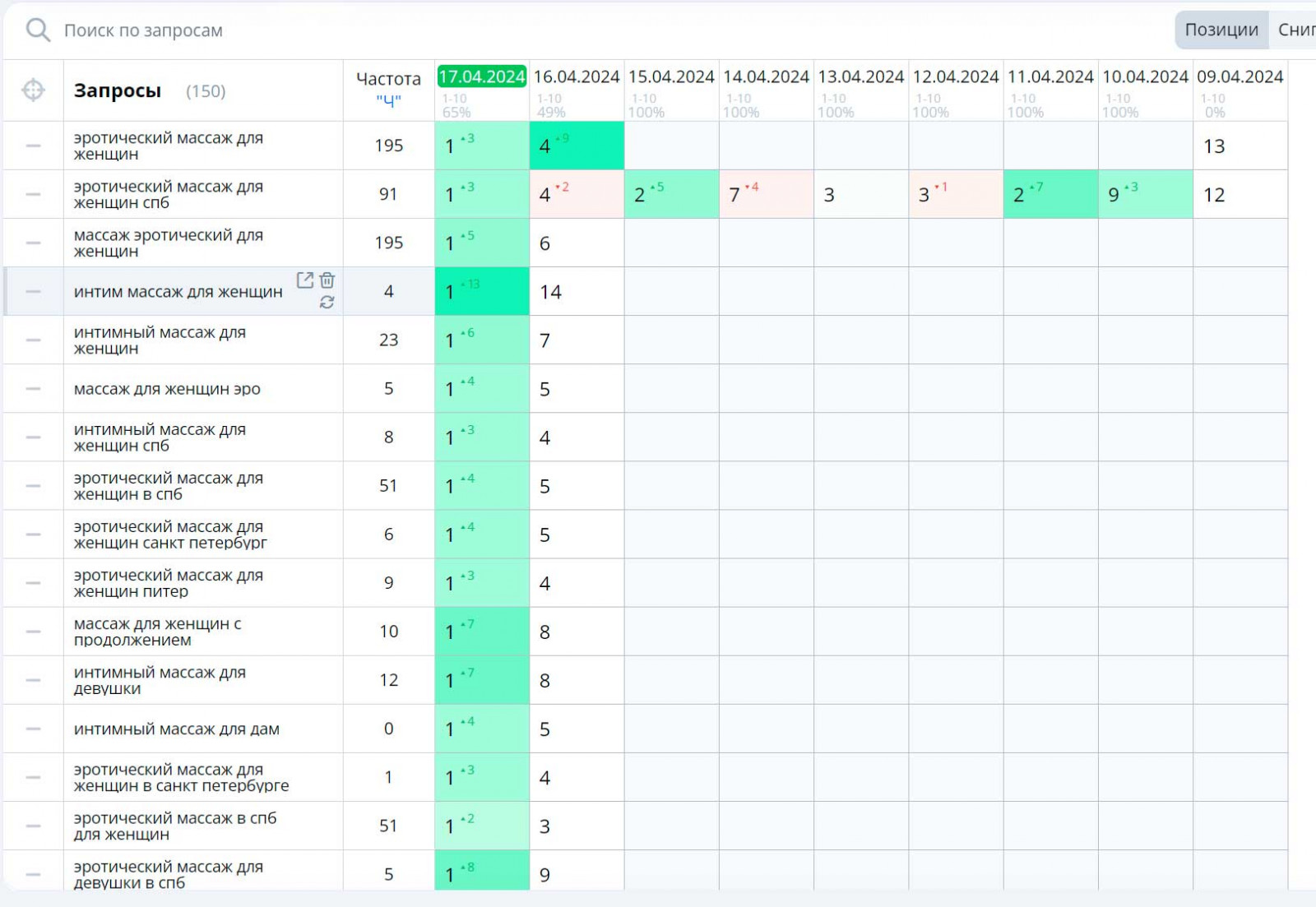
Task: Open query массаж для женщин эро
Action: (167, 389)
